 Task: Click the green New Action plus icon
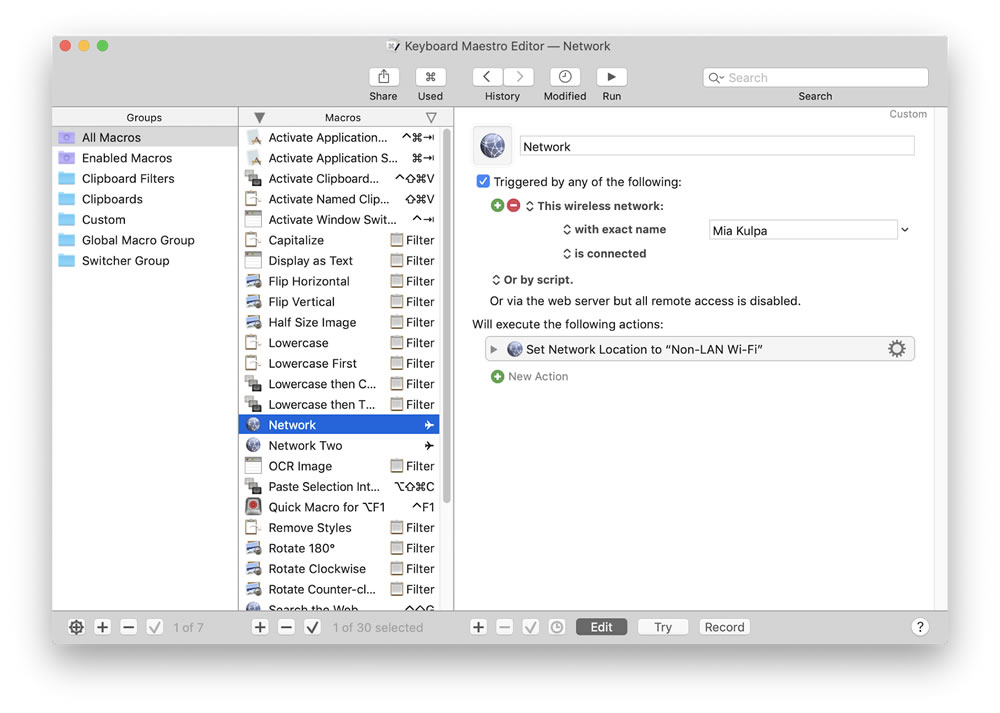point(497,376)
